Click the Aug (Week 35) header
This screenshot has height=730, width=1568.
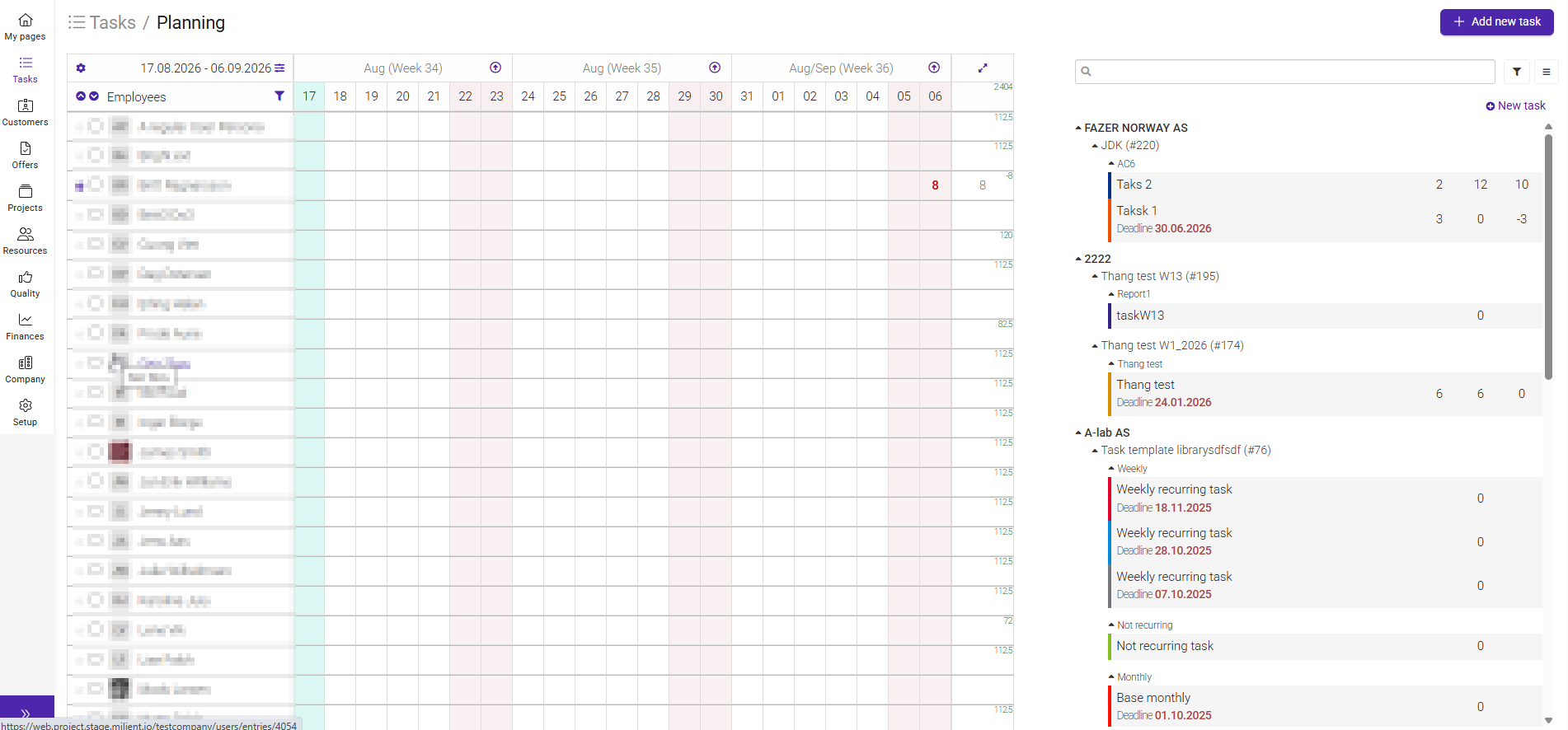(x=622, y=68)
